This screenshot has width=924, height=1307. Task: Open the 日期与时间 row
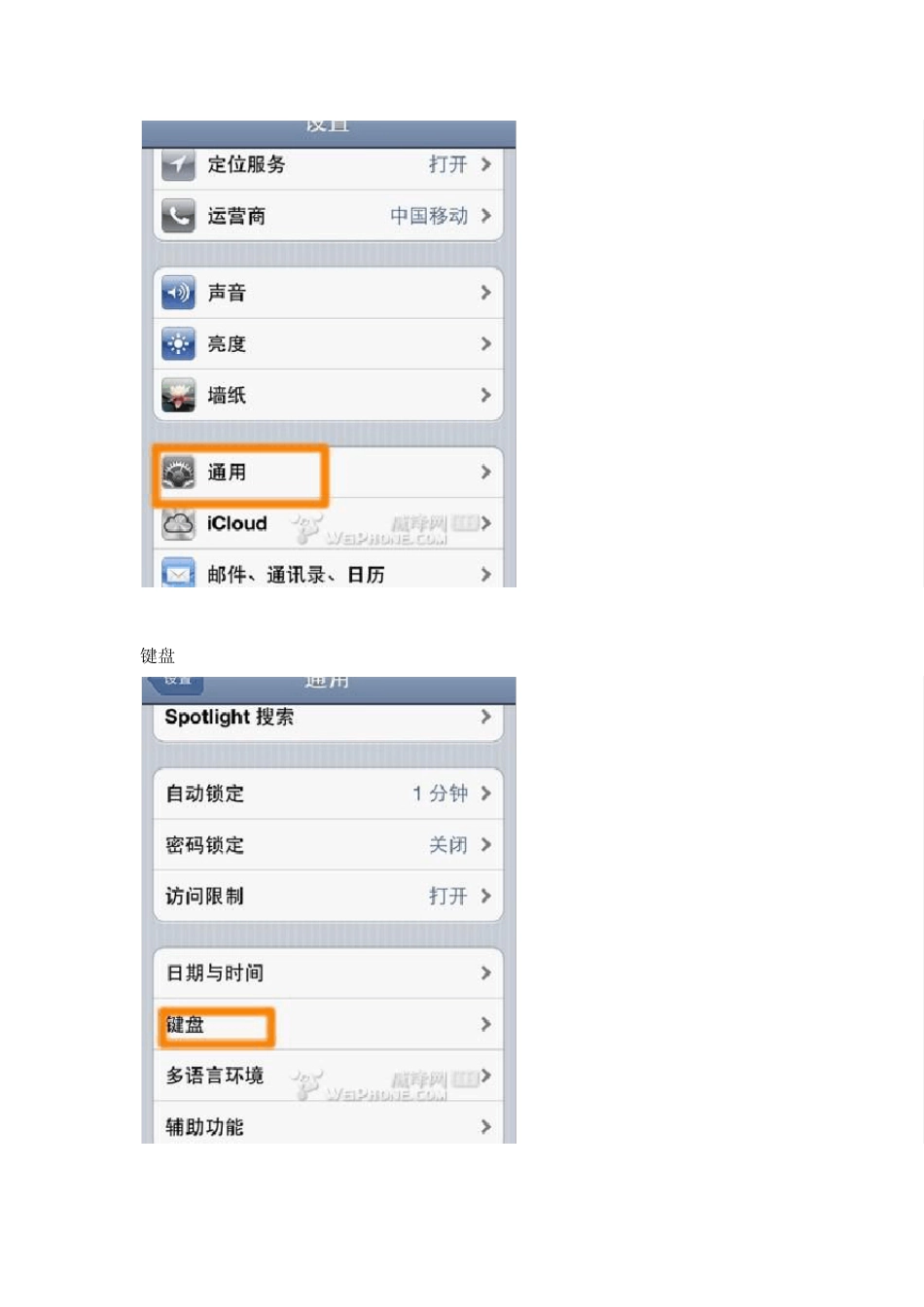click(x=329, y=973)
